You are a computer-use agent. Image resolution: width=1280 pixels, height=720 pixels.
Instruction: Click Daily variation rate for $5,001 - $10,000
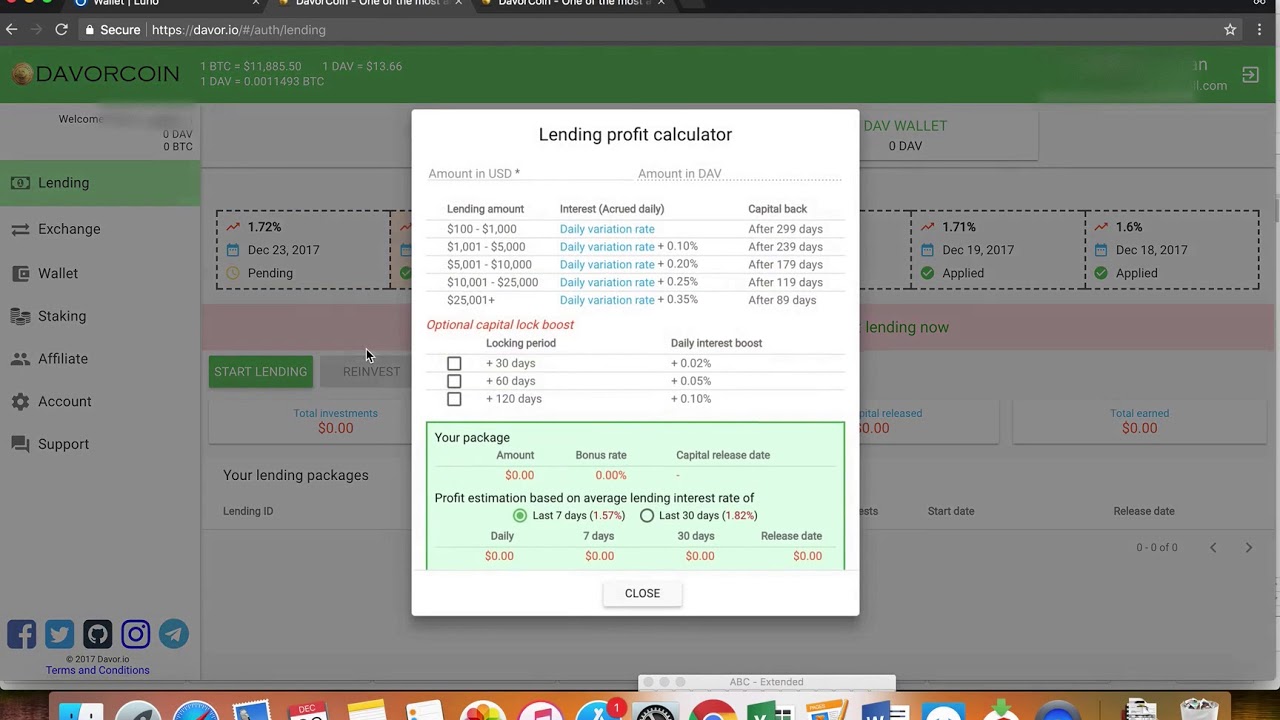pos(607,265)
